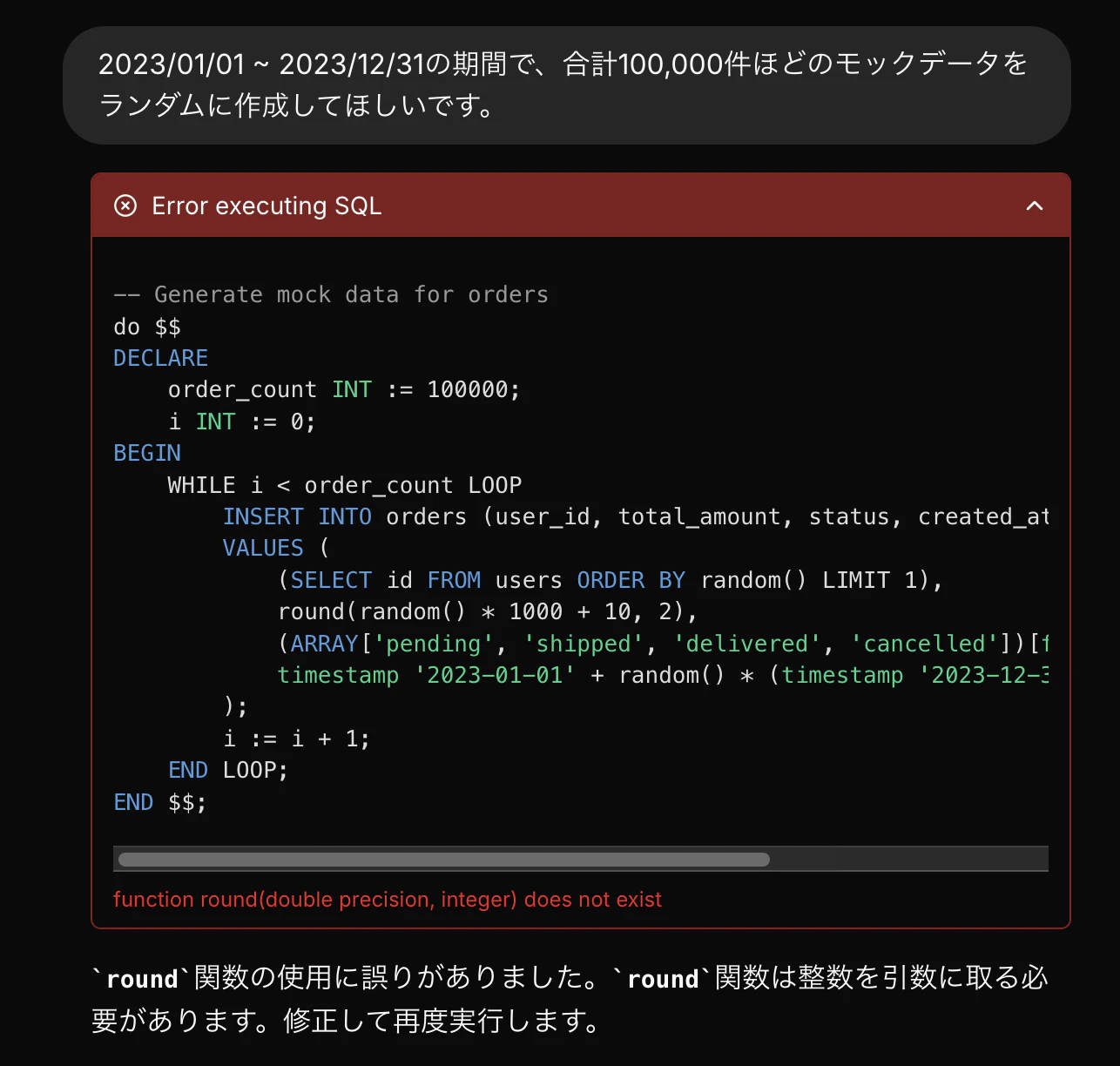1120x1066 pixels.
Task: Select the red error message about round function
Action: click(388, 899)
